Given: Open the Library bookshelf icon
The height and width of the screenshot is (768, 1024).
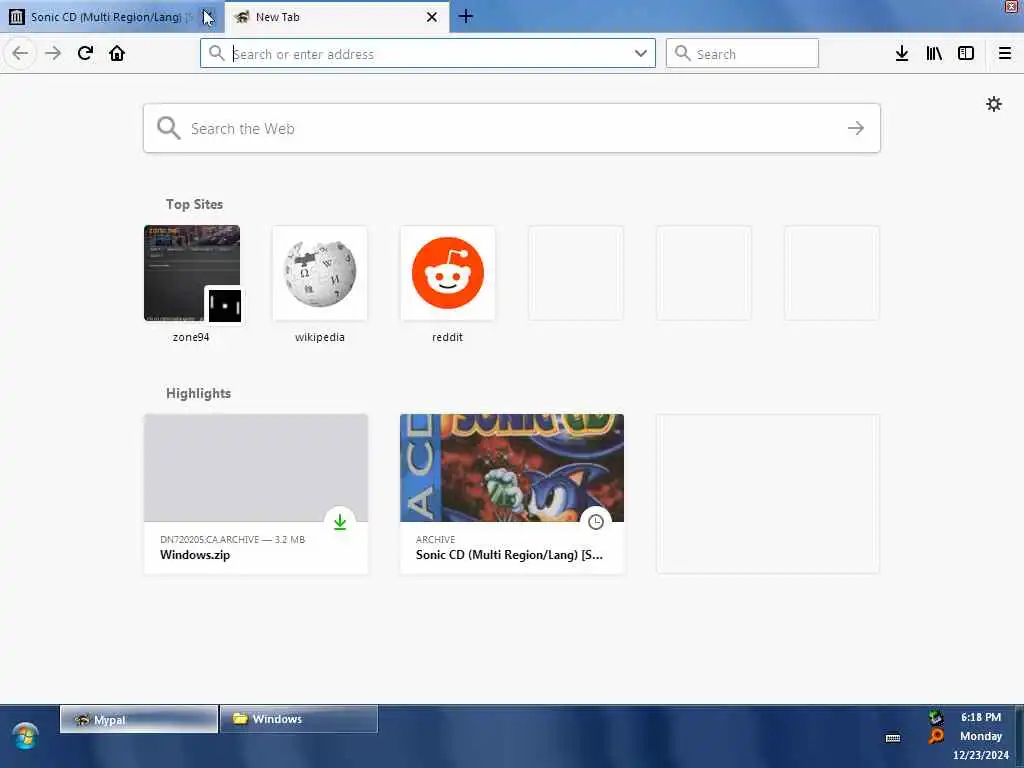Looking at the screenshot, I should pos(934,54).
